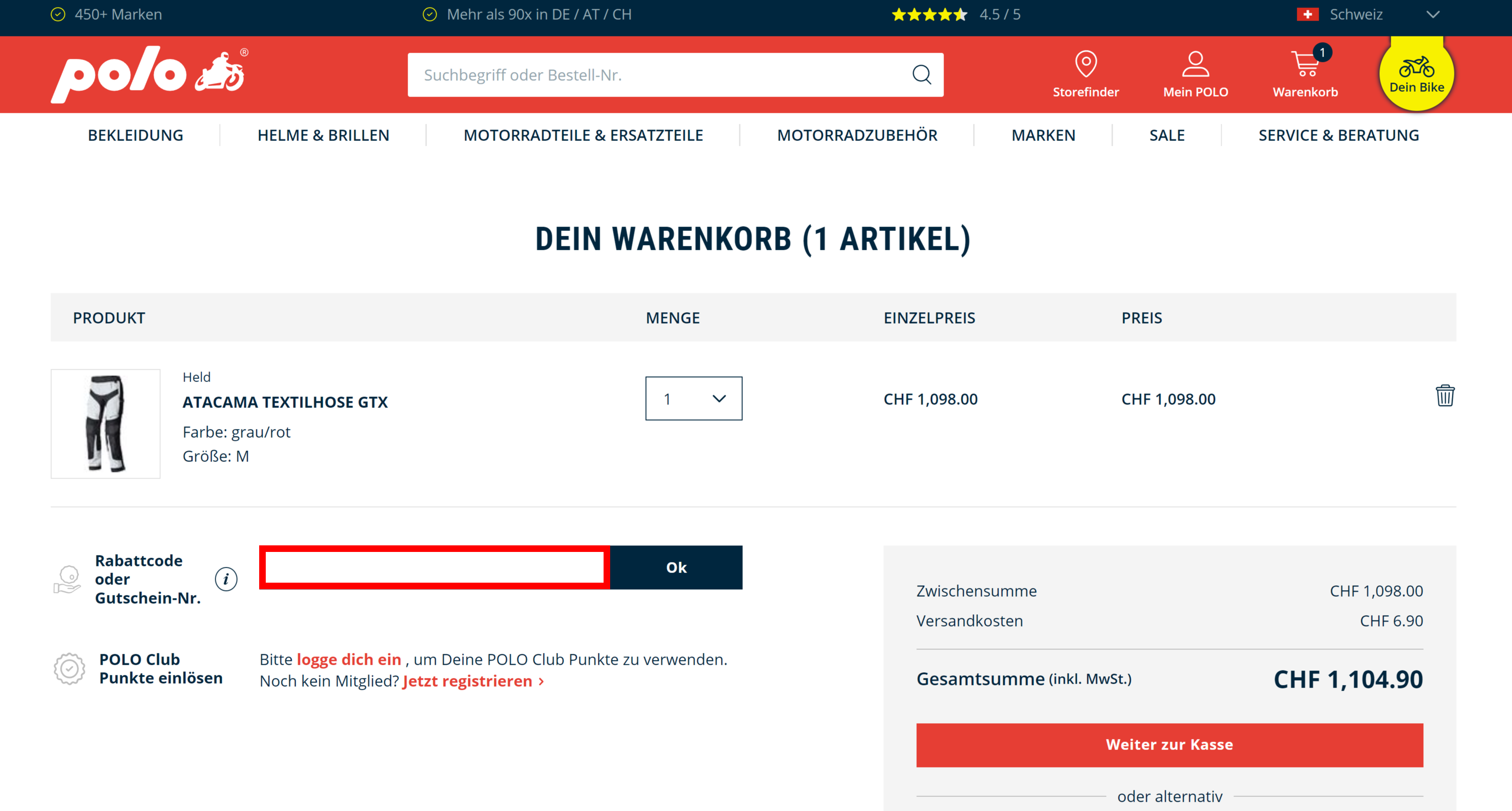The image size is (1512, 811).
Task: Click the 'Größe: M' text
Action: (x=215, y=456)
